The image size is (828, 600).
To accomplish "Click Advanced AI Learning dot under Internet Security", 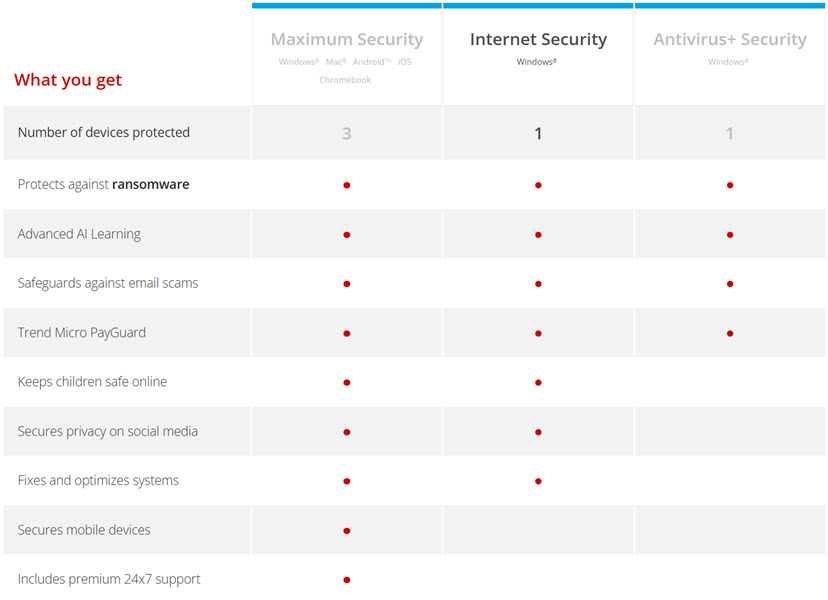I will (538, 235).
